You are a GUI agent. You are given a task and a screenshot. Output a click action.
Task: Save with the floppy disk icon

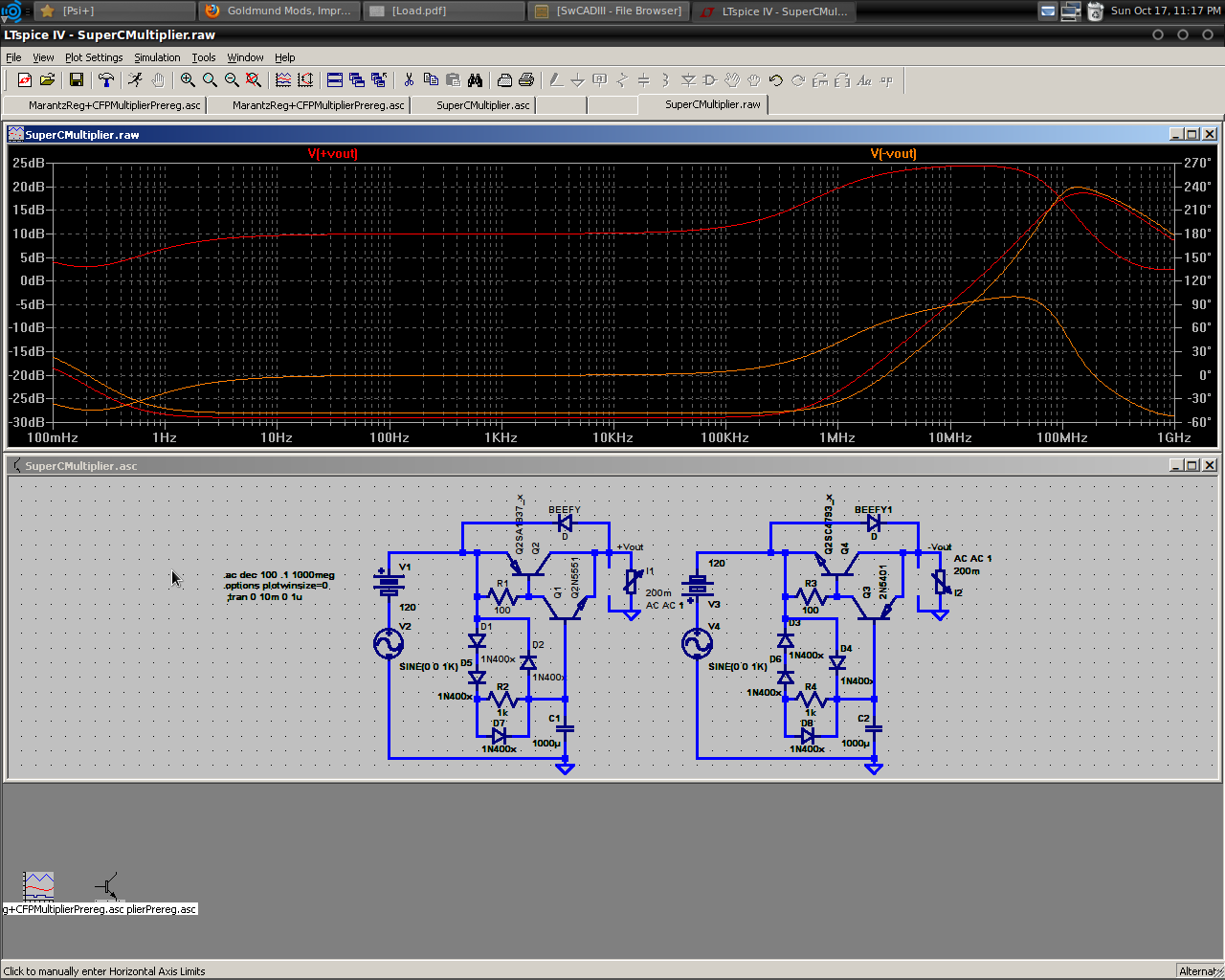pyautogui.click(x=77, y=80)
